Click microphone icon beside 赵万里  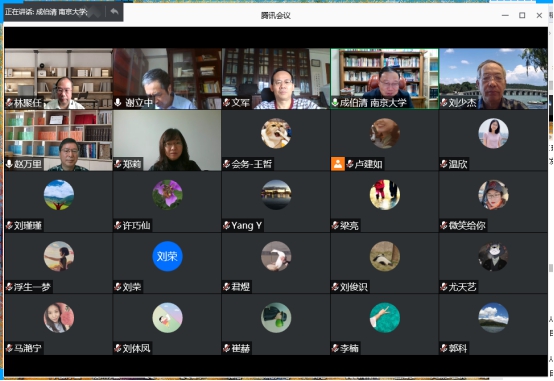point(10,164)
